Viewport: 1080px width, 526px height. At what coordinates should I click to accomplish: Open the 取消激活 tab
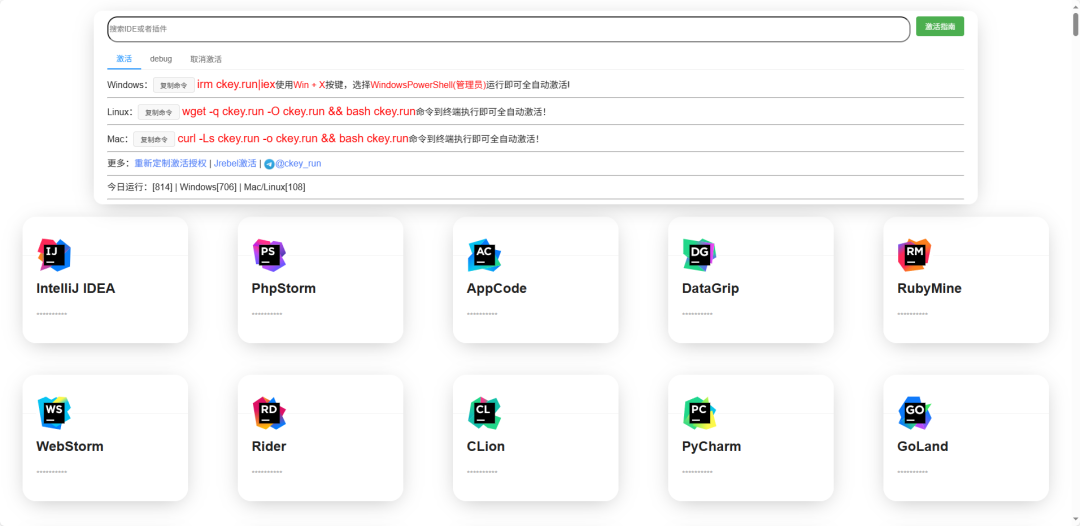[206, 59]
